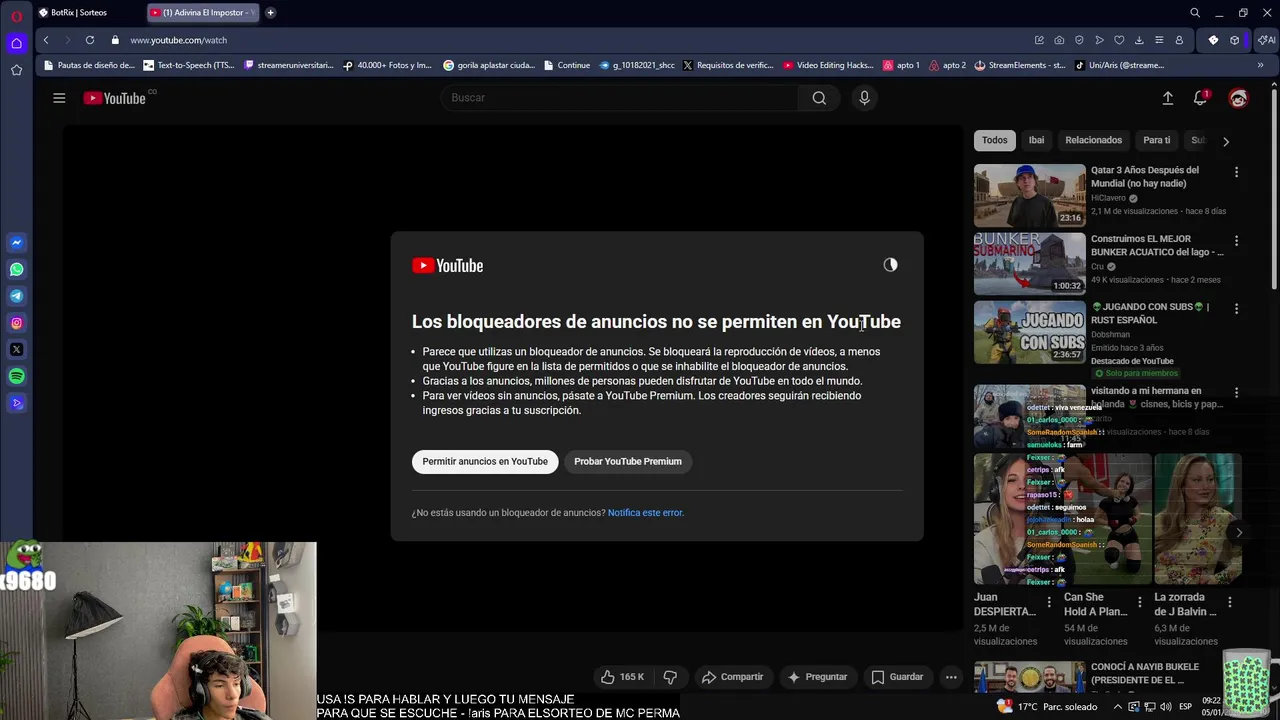Click the Buscar search field

[x=620, y=98]
